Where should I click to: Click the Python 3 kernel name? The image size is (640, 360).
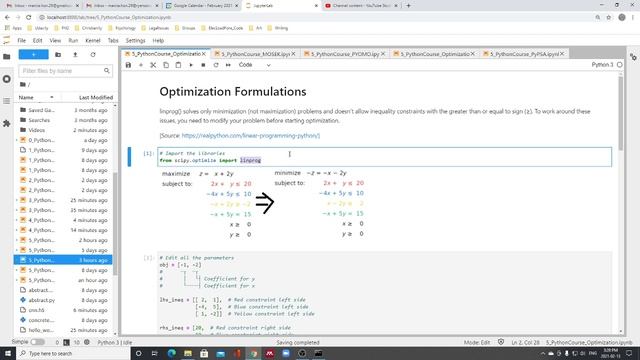click(x=602, y=64)
